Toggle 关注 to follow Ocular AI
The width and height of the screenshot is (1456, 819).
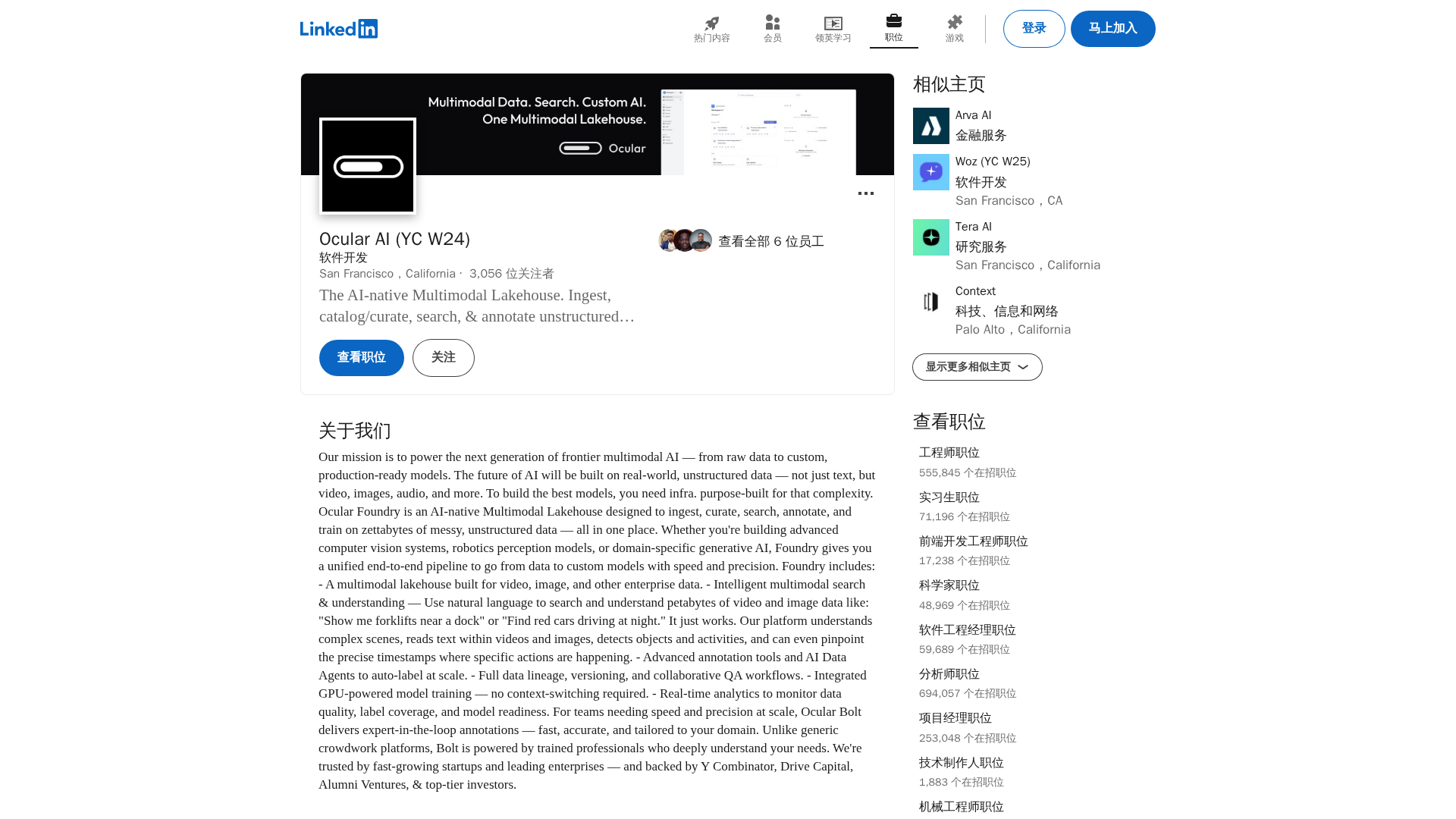pyautogui.click(x=443, y=358)
